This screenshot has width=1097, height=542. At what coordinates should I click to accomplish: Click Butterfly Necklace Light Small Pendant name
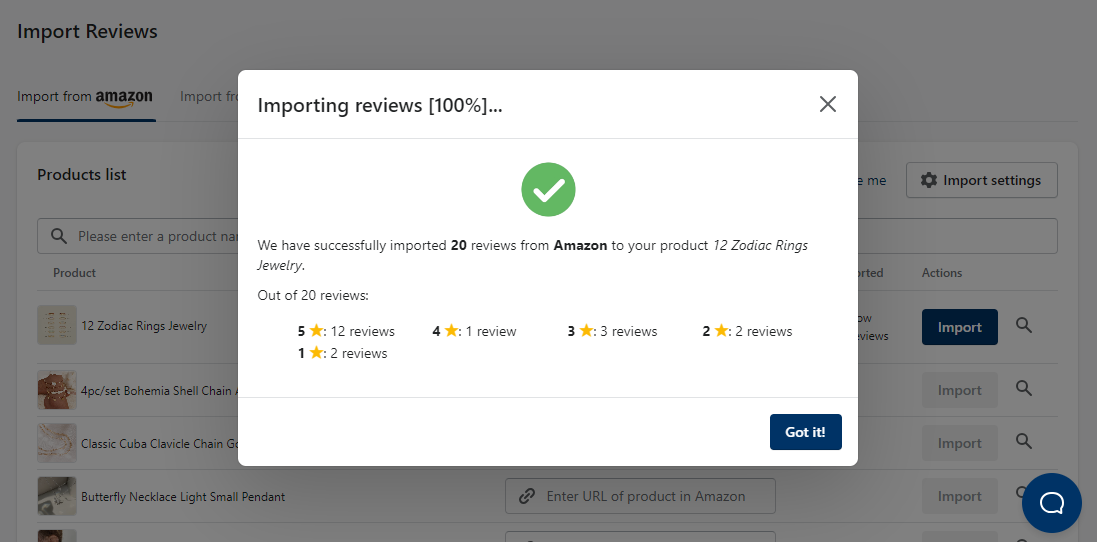[x=183, y=497]
